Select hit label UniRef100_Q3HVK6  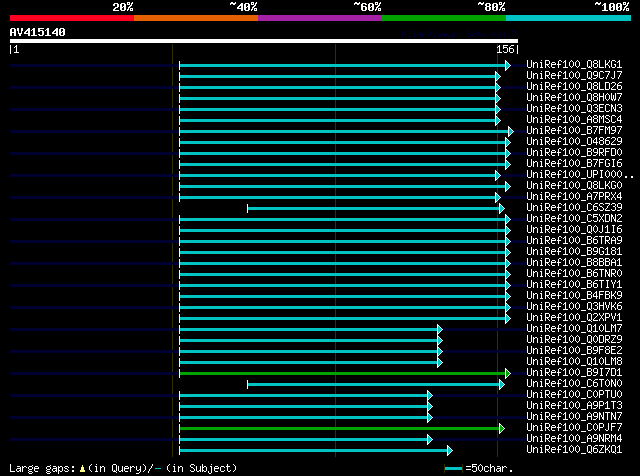[x=574, y=307]
